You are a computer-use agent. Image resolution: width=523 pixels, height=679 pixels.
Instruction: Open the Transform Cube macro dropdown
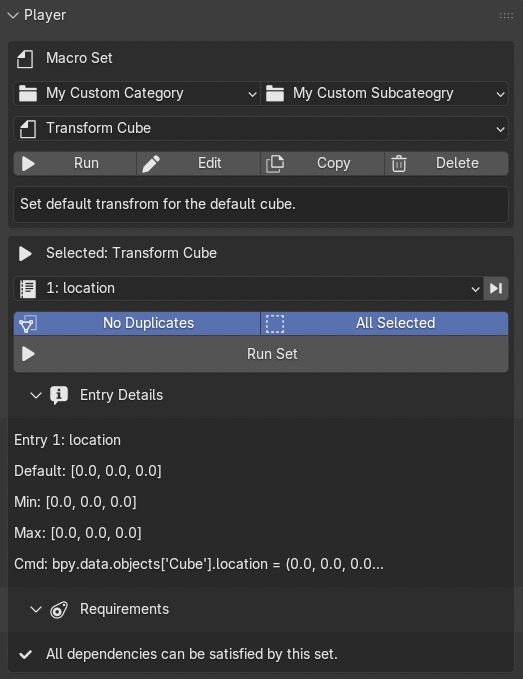[x=261, y=129]
